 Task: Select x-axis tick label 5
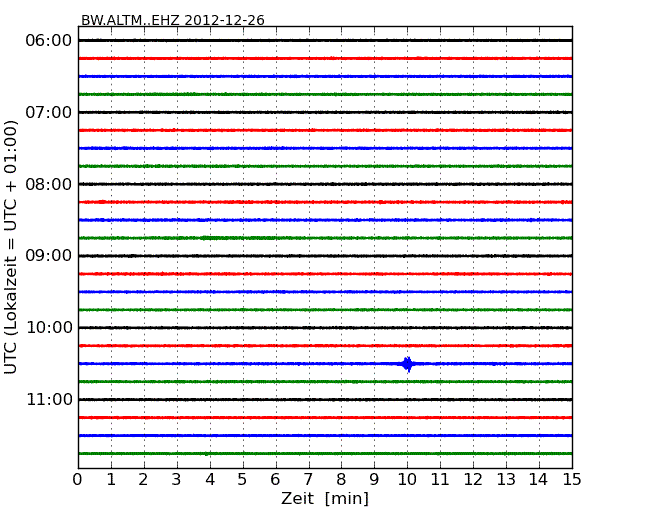point(243,480)
